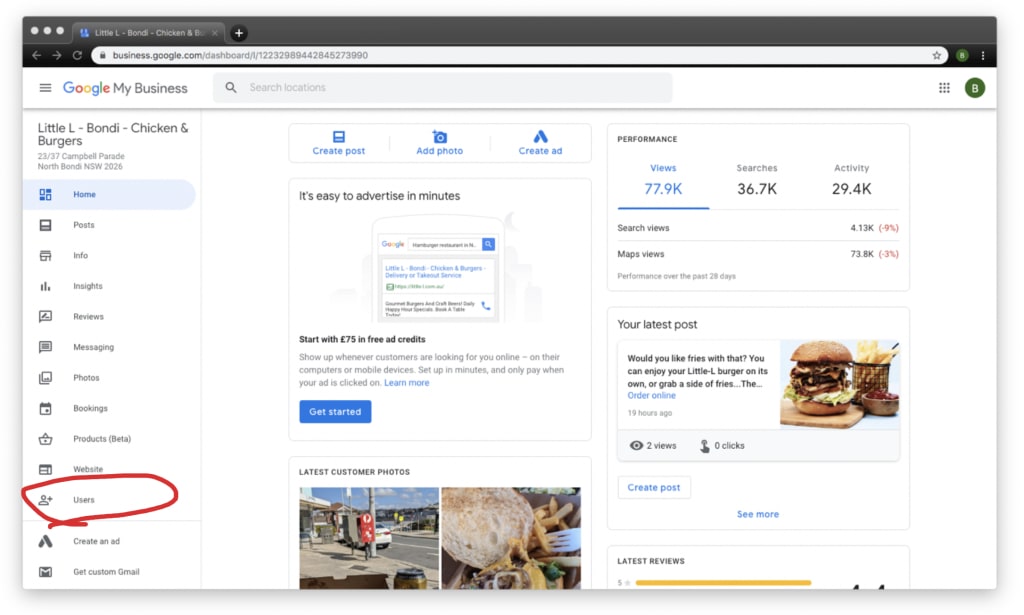The image size is (1024, 615).
Task: Reload the page in browser
Action: [x=77, y=55]
